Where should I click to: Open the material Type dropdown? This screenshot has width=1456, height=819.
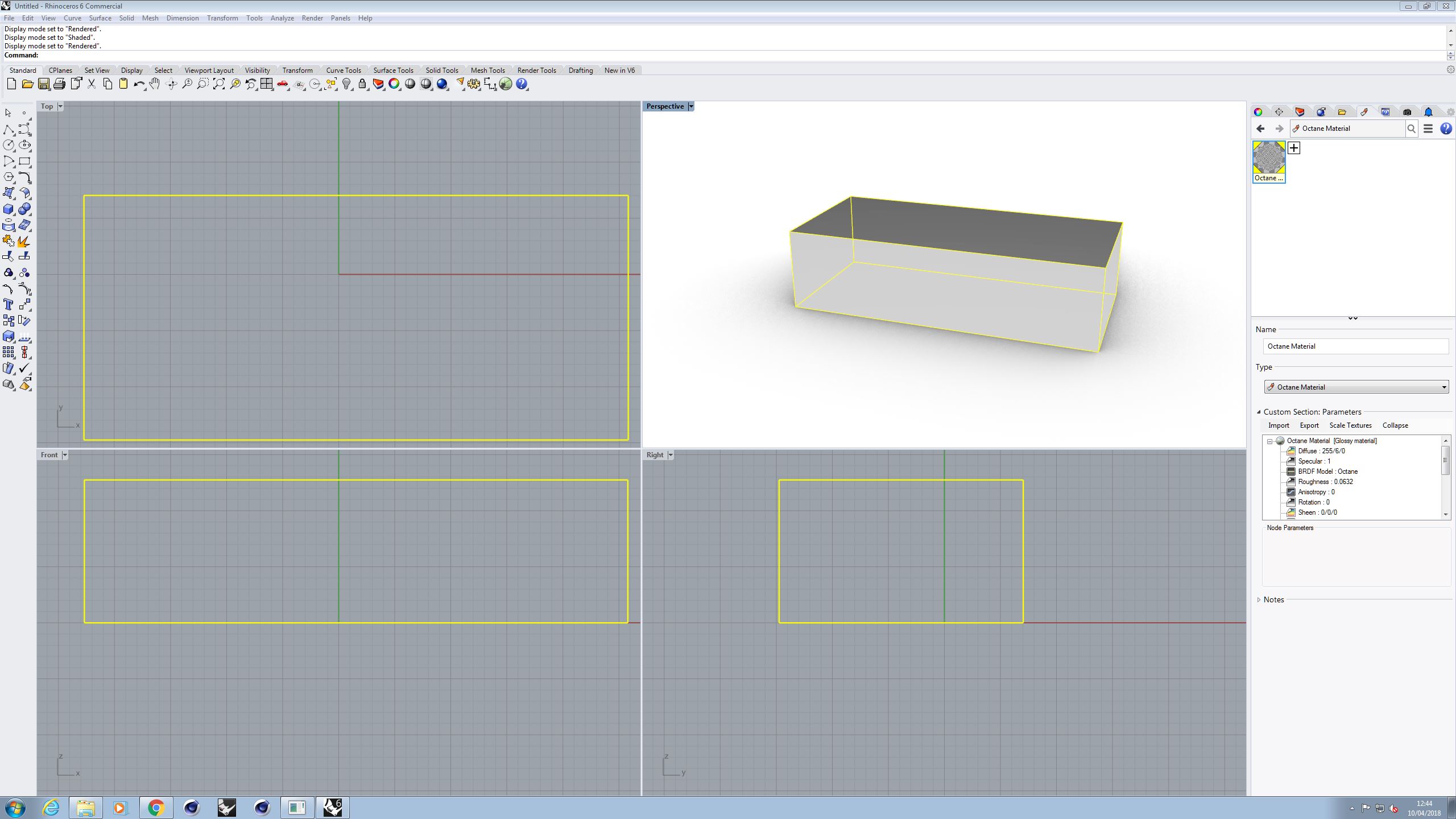click(1356, 387)
